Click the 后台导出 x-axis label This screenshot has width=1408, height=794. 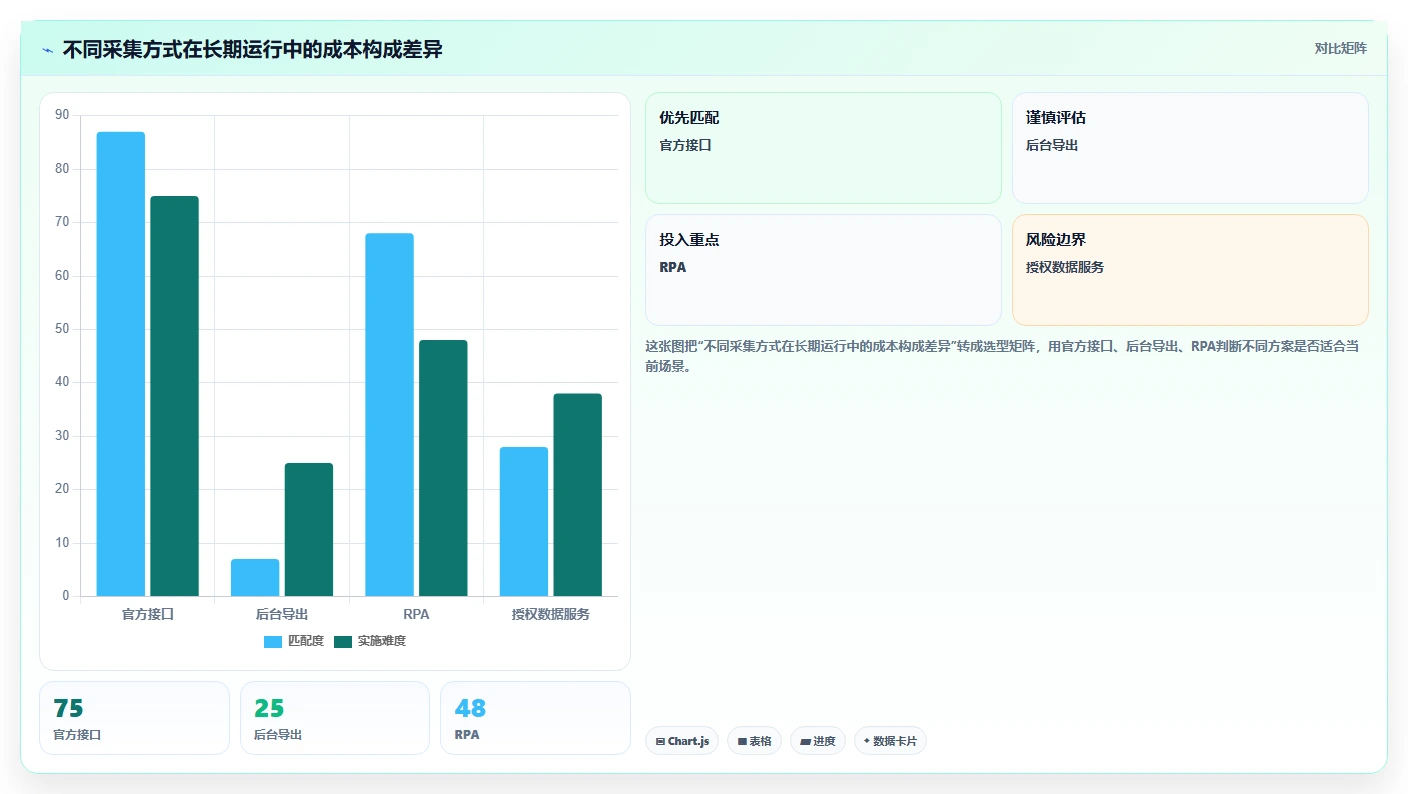[282, 614]
